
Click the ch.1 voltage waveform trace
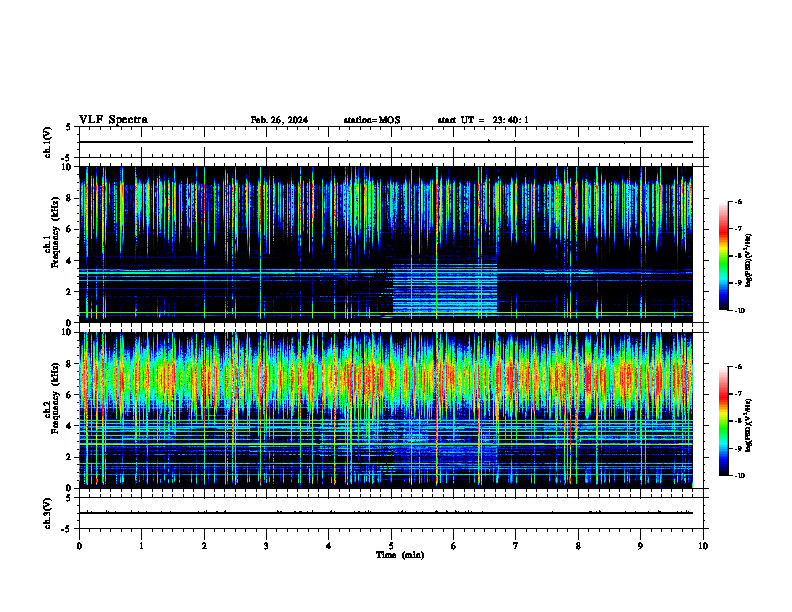[x=386, y=142]
